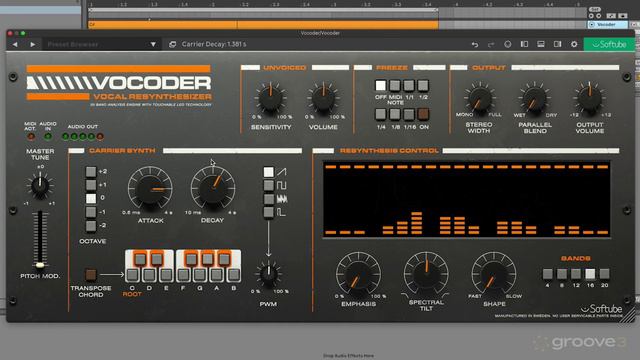Choose 16 bands
The image size is (640, 360).
[x=590, y=273]
